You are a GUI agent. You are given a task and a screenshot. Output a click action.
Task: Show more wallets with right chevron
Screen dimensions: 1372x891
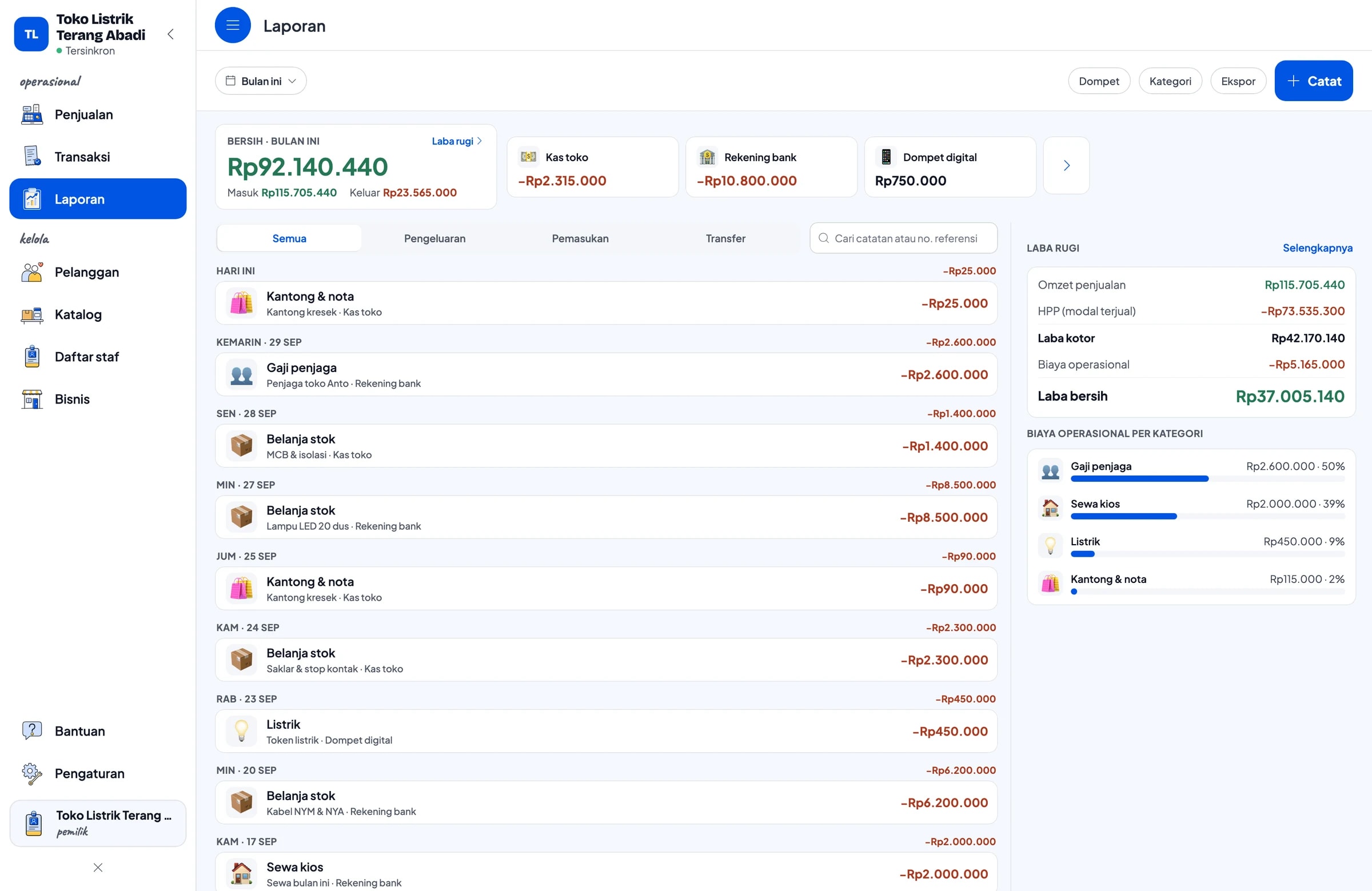point(1067,165)
